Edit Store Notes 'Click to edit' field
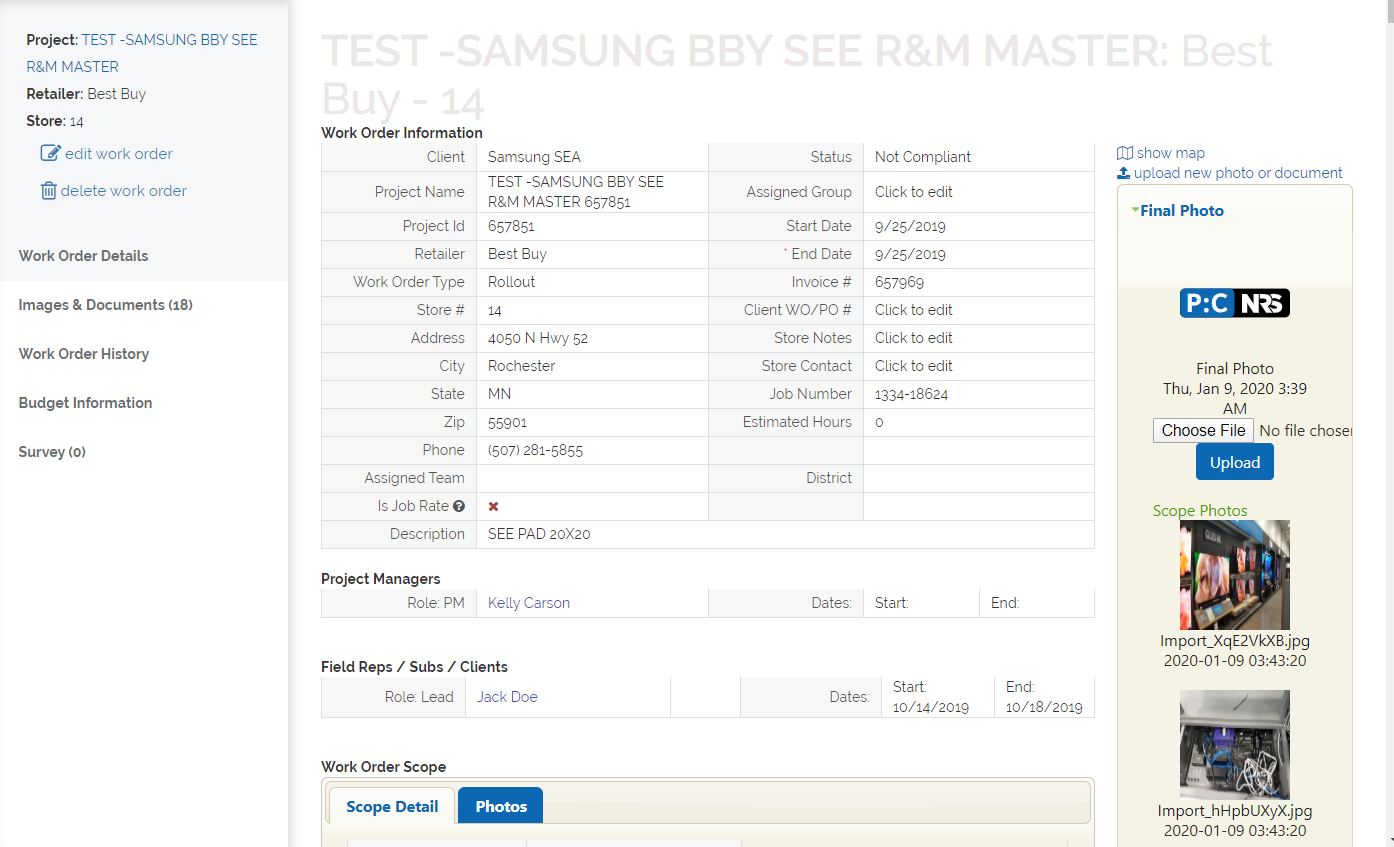This screenshot has height=847, width=1394. click(914, 338)
